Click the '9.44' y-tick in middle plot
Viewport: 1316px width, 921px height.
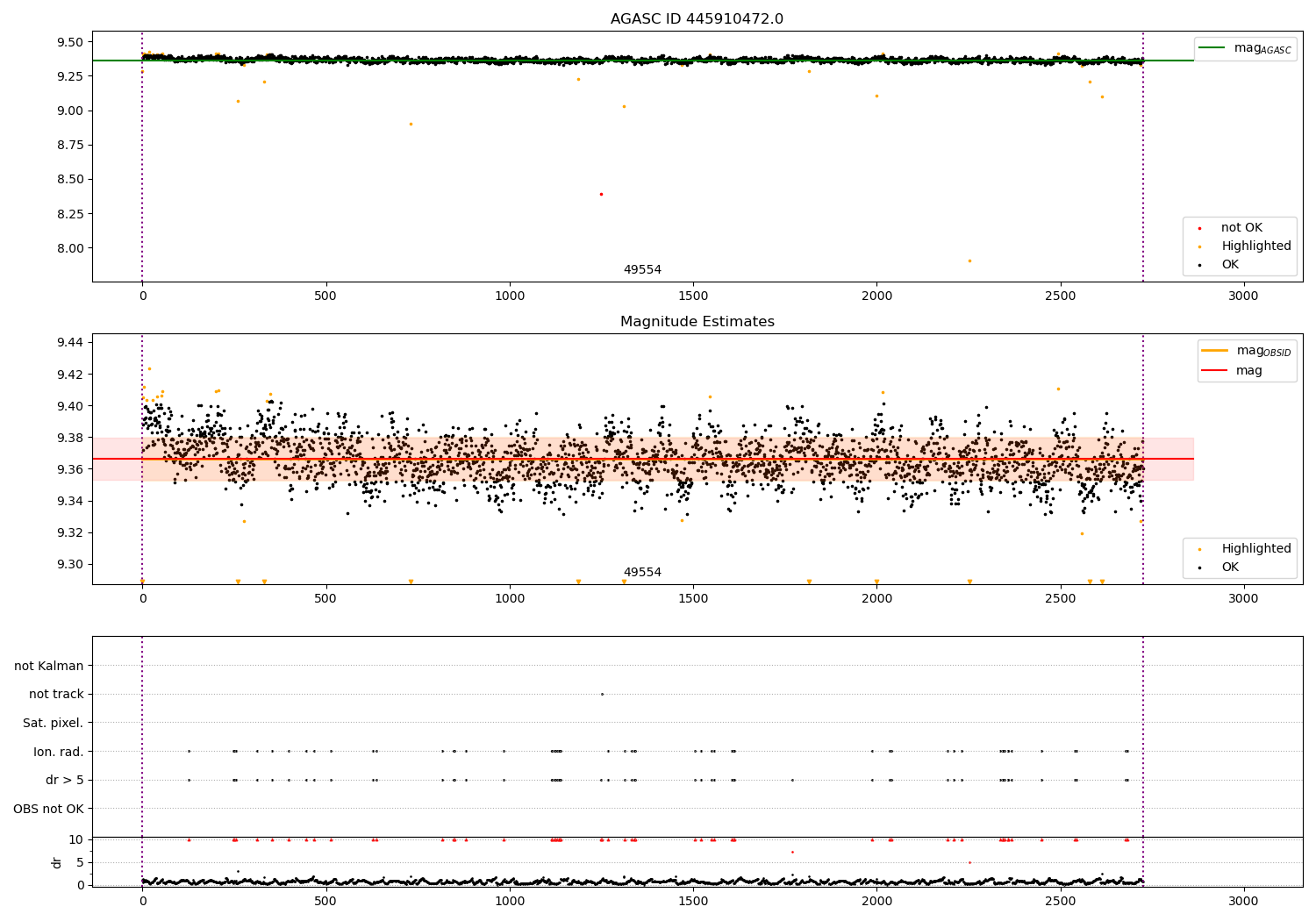(70, 342)
